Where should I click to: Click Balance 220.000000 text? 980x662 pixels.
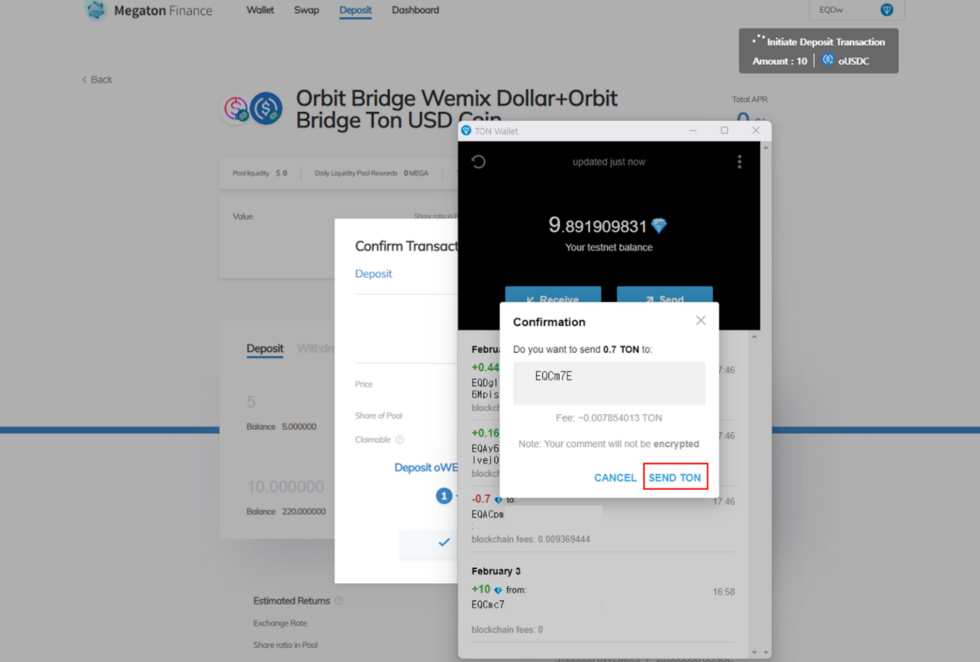pos(286,511)
